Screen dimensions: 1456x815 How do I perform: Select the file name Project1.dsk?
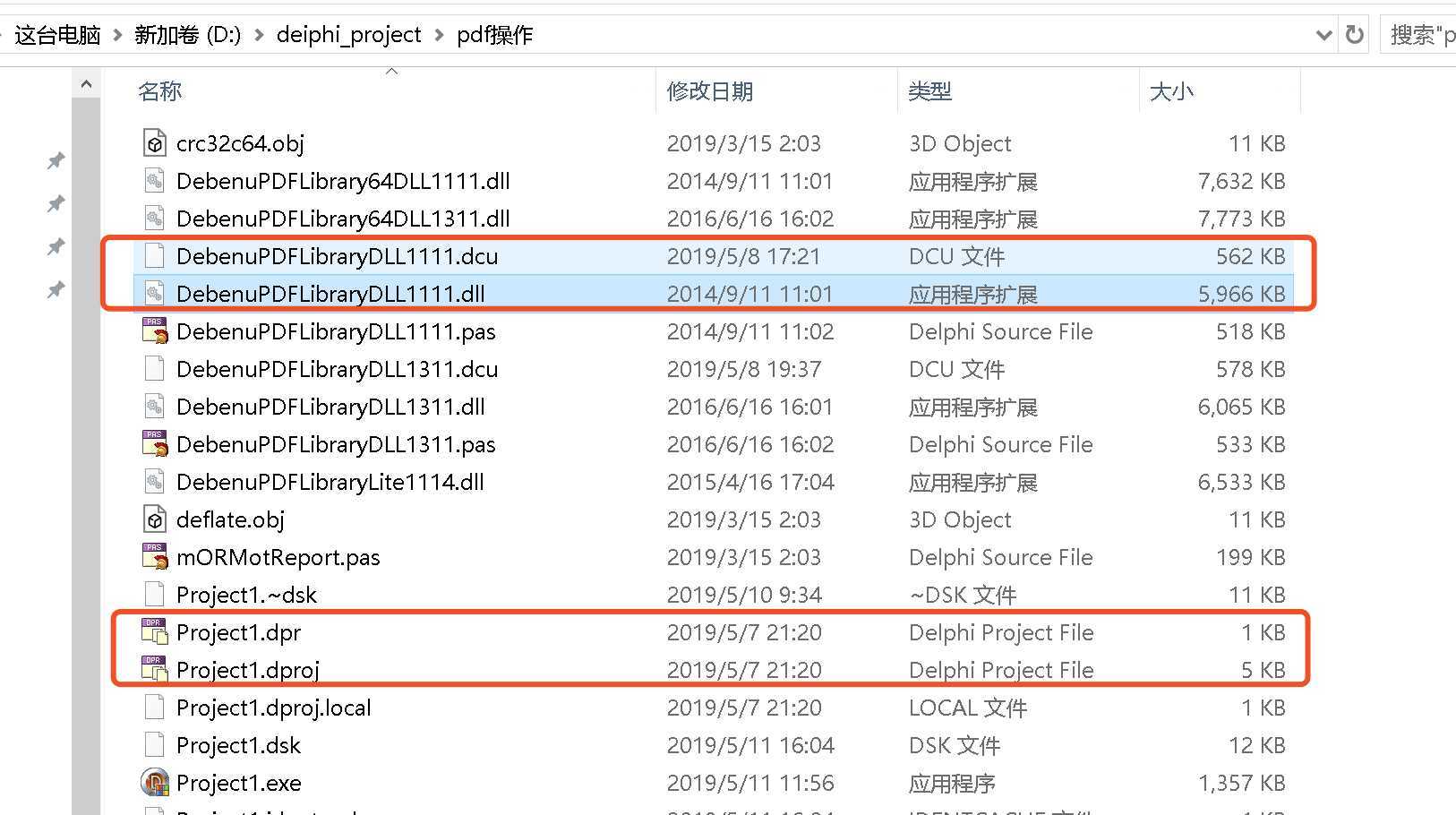[238, 745]
